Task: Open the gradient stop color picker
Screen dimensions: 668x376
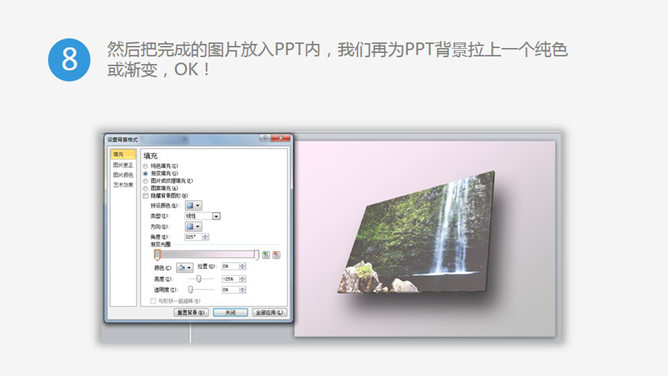Action: coord(184,267)
